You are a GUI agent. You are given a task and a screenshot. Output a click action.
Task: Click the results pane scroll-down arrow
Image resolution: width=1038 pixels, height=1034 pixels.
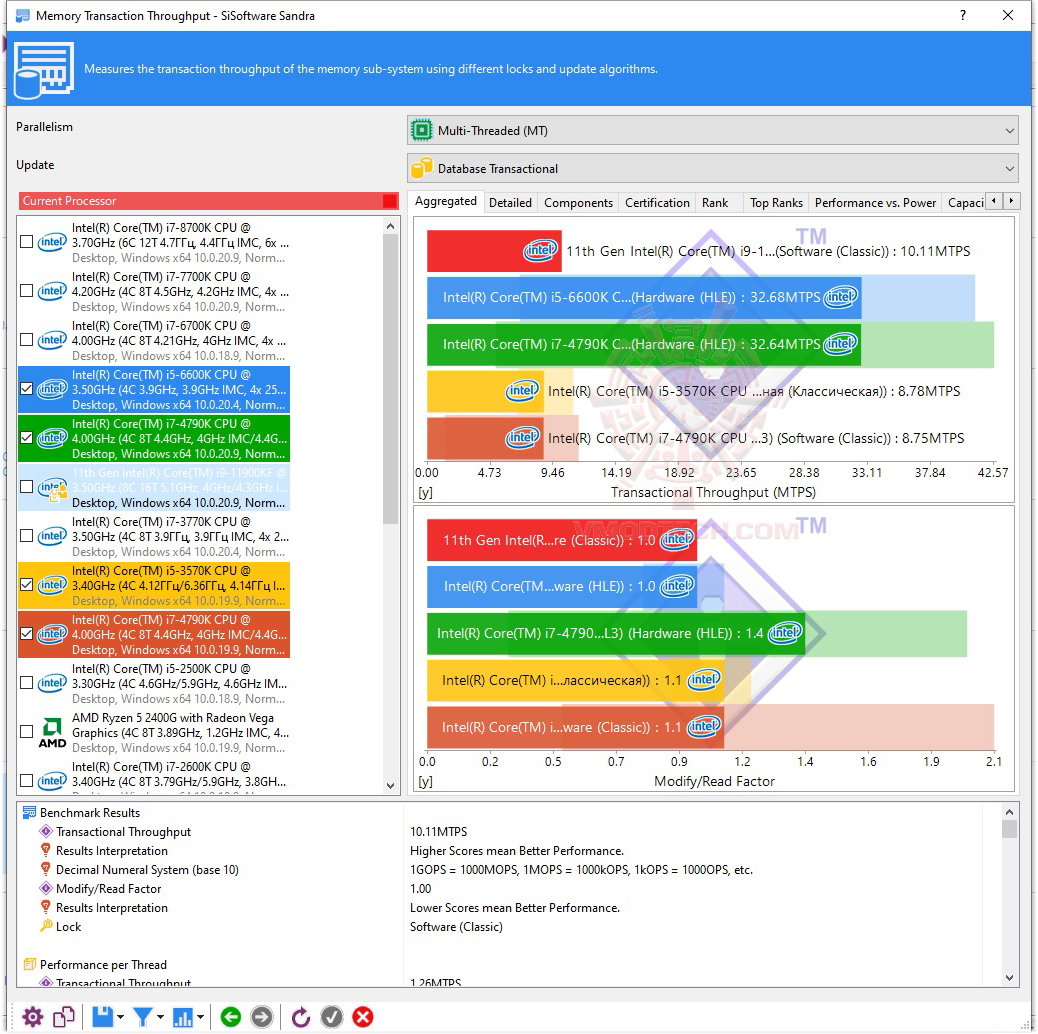pyautogui.click(x=1010, y=978)
